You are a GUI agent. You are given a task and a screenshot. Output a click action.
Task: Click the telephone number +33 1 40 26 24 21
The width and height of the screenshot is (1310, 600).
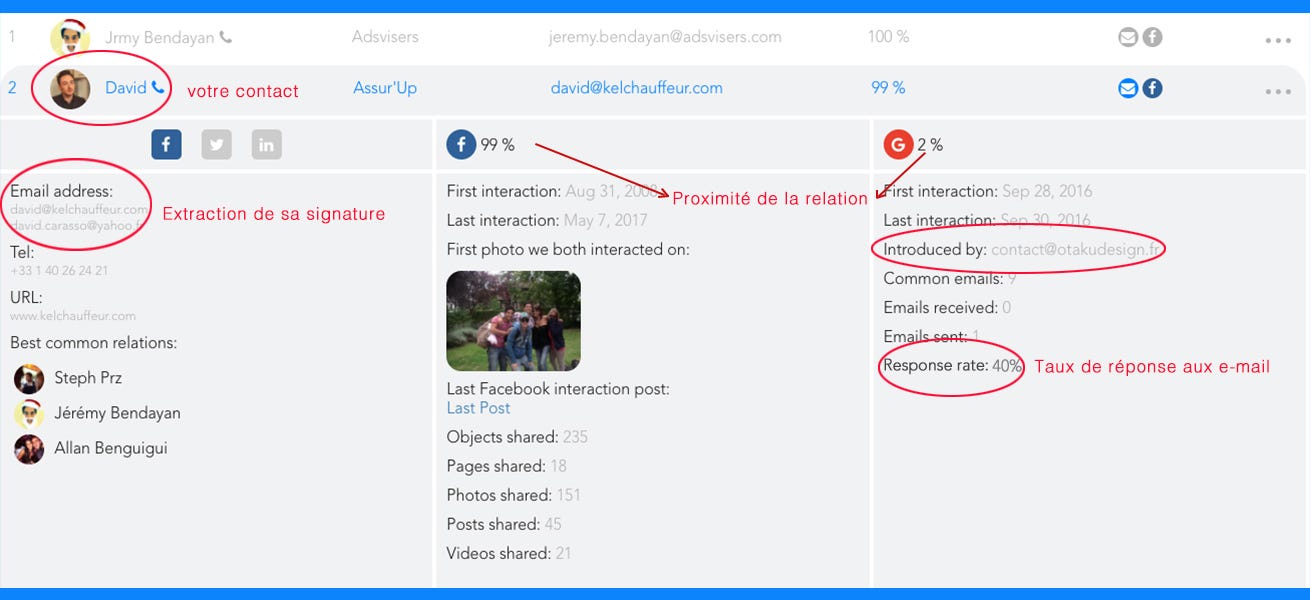pos(59,271)
